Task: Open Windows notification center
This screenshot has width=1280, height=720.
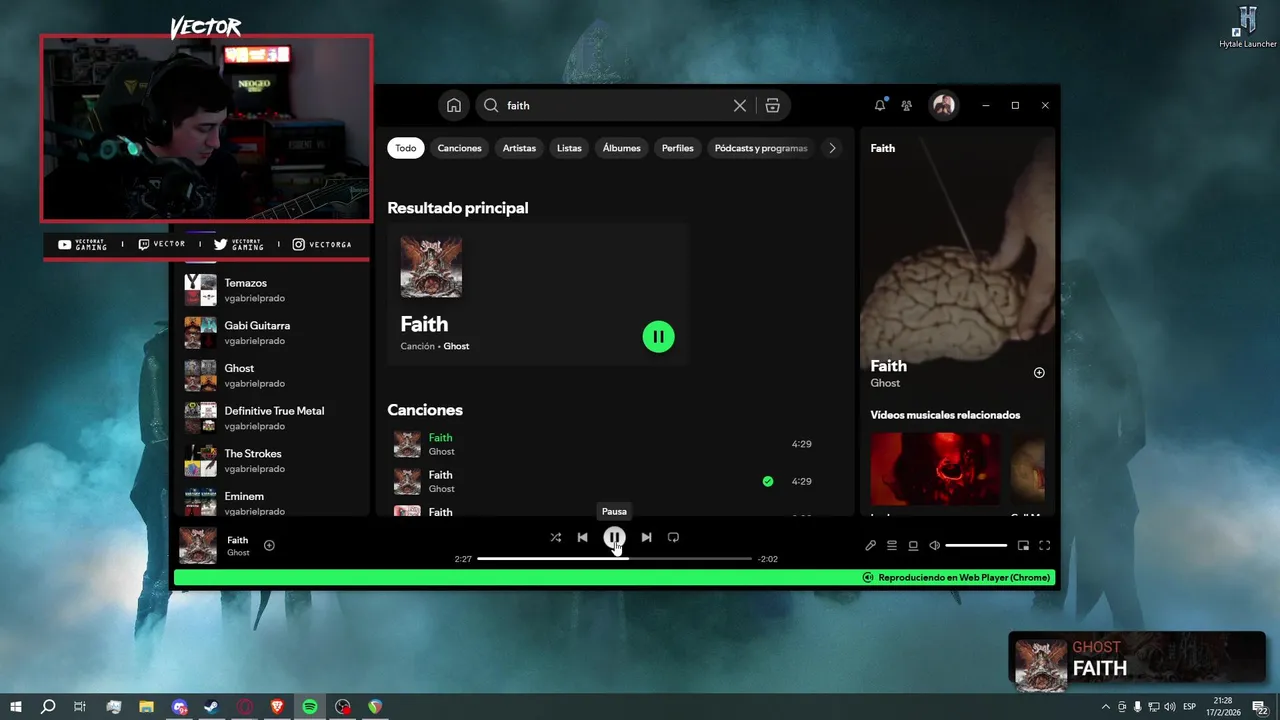Action: (1260, 707)
